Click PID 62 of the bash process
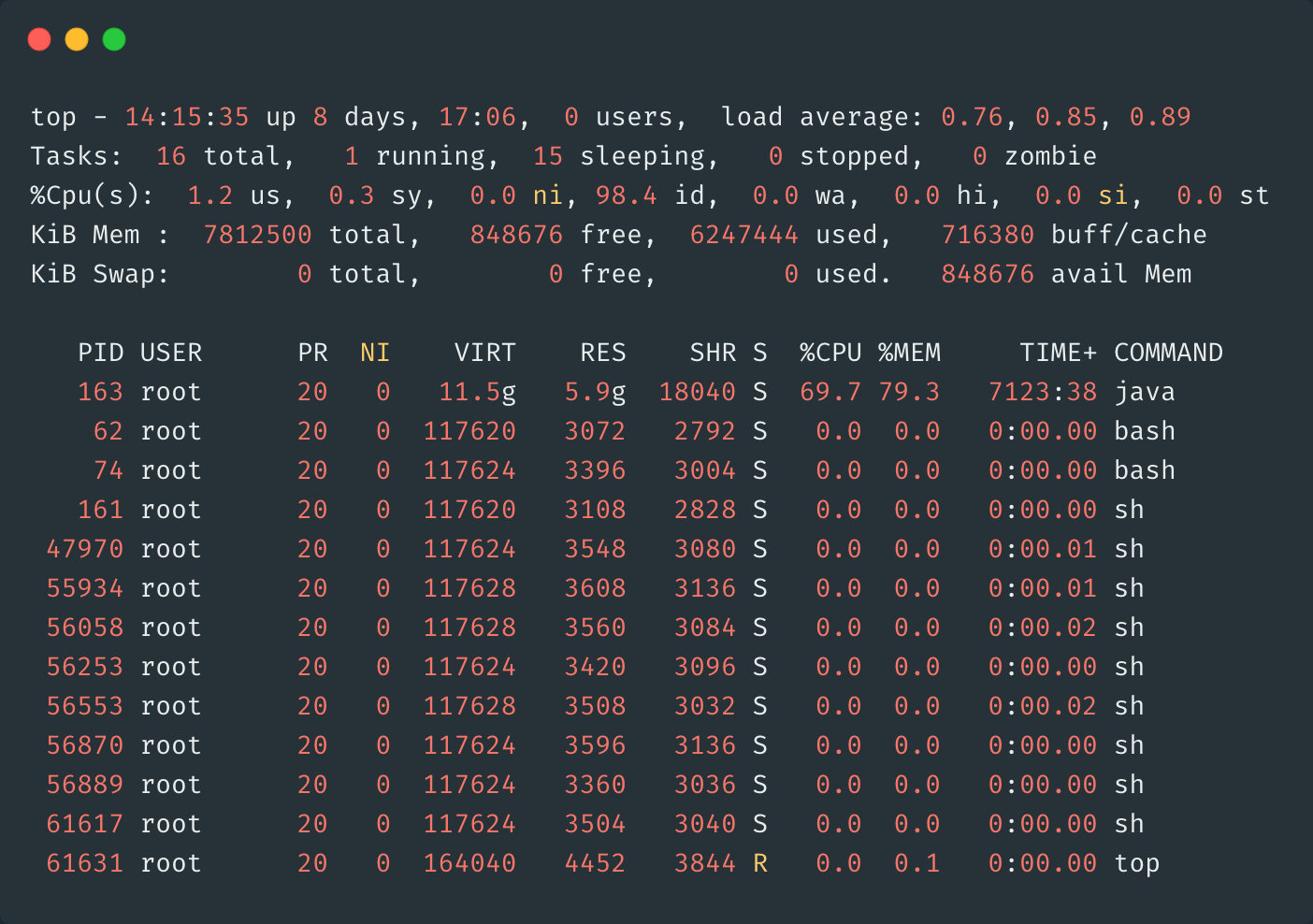1313x924 pixels. (108, 431)
